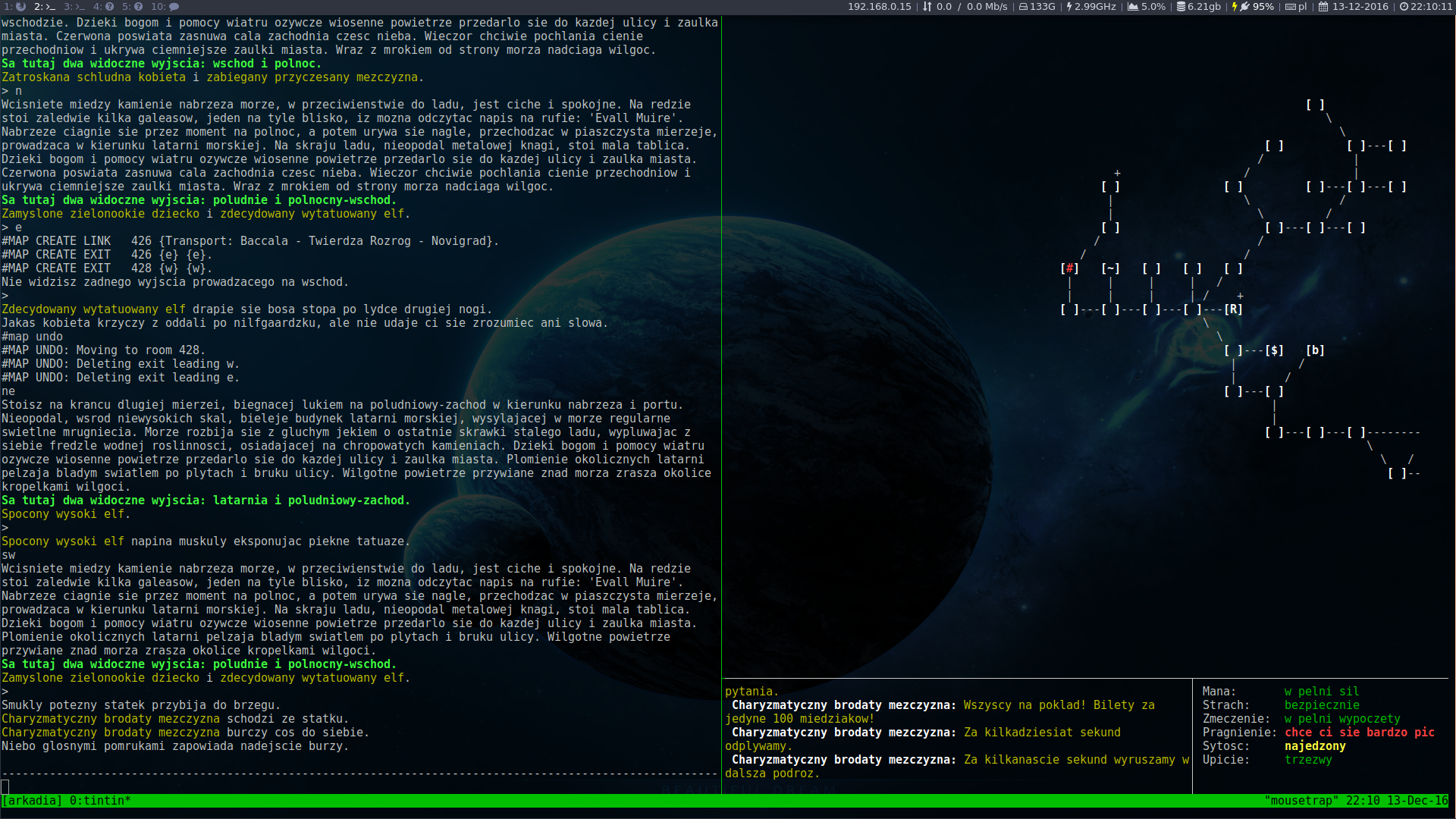Click '#MAP UNDO: Deleting exit leading w.'
1456x819 pixels.
[x=121, y=364]
